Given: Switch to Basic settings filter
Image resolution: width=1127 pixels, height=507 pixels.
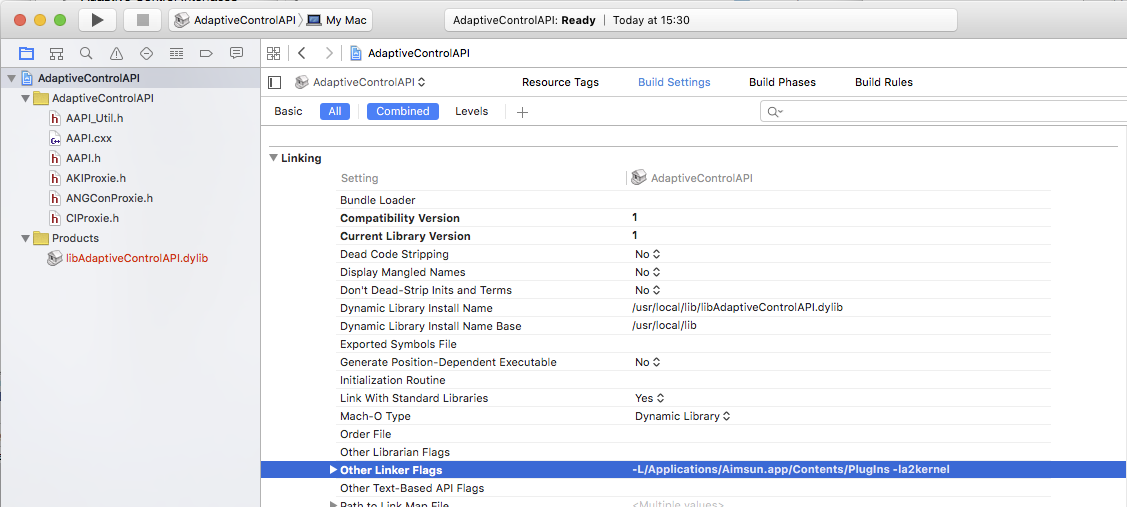Looking at the screenshot, I should pyautogui.click(x=288, y=111).
